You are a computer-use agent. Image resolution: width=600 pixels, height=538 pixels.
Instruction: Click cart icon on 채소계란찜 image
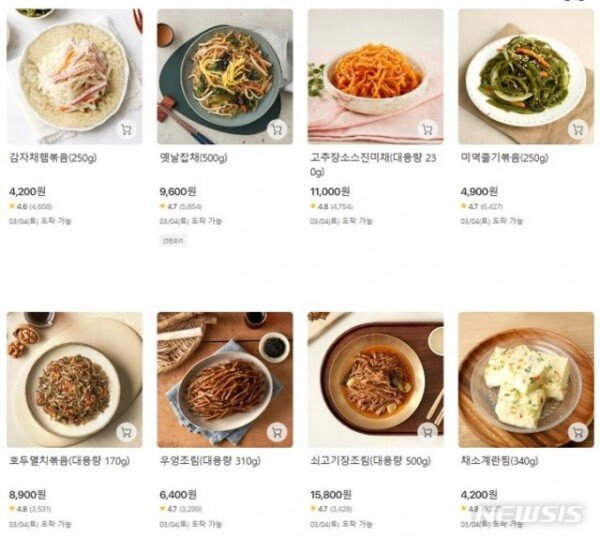[578, 432]
